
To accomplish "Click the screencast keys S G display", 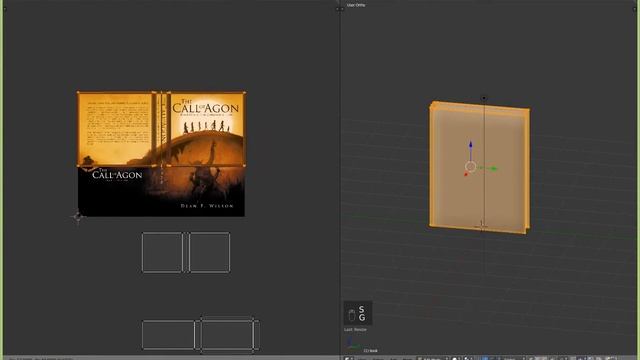I will click(358, 313).
